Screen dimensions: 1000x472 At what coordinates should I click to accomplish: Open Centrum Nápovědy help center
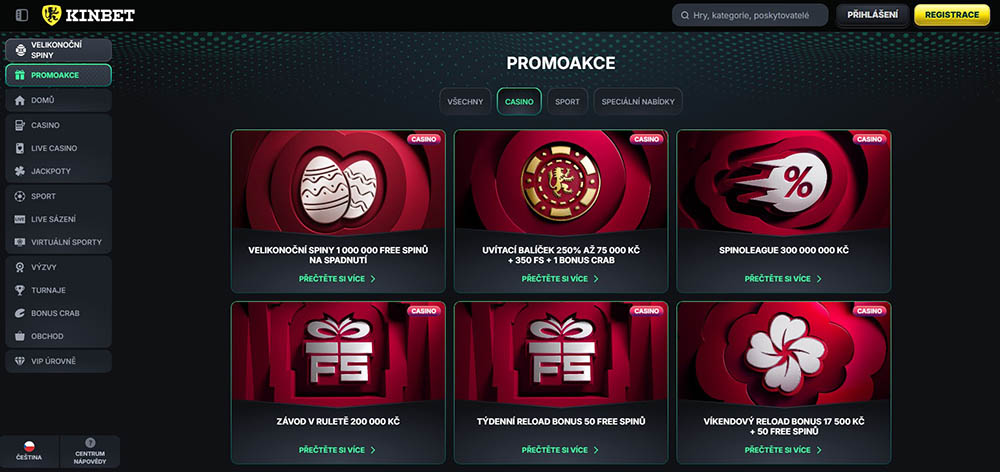[x=90, y=452]
